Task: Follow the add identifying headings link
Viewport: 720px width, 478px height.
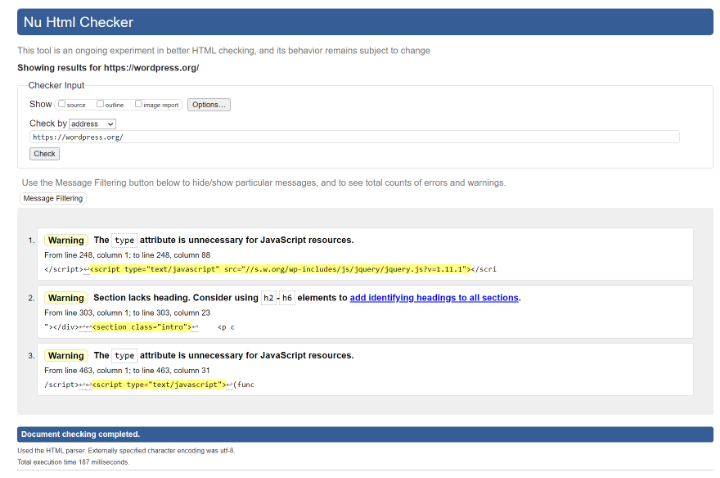Action: 435,297
